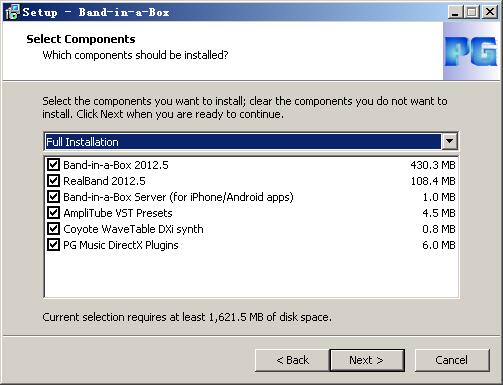
Task: Cancel the Band-in-a-Box setup
Action: click(x=452, y=360)
